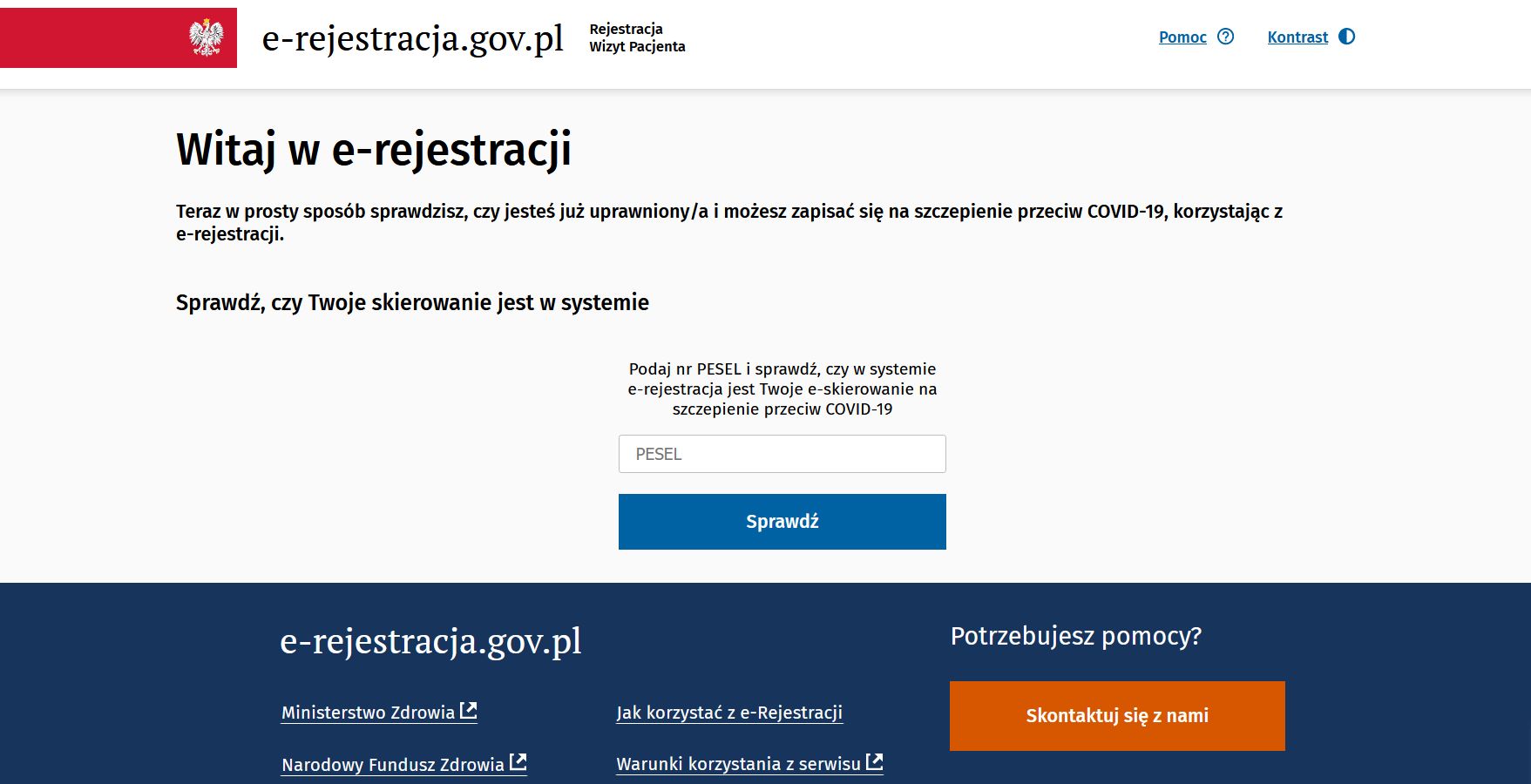Click external link icon next to Ministerstwo Zdrowia

coord(469,711)
